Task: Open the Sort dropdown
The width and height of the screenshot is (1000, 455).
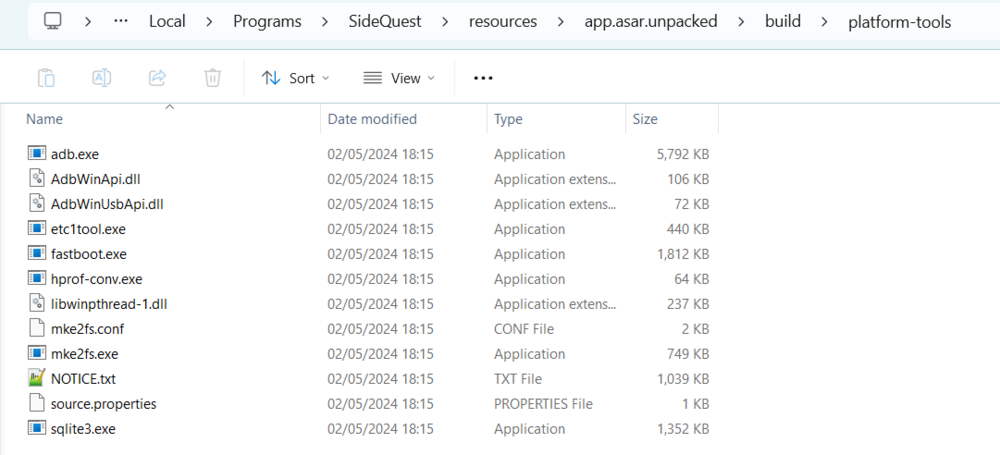Action: coord(295,78)
